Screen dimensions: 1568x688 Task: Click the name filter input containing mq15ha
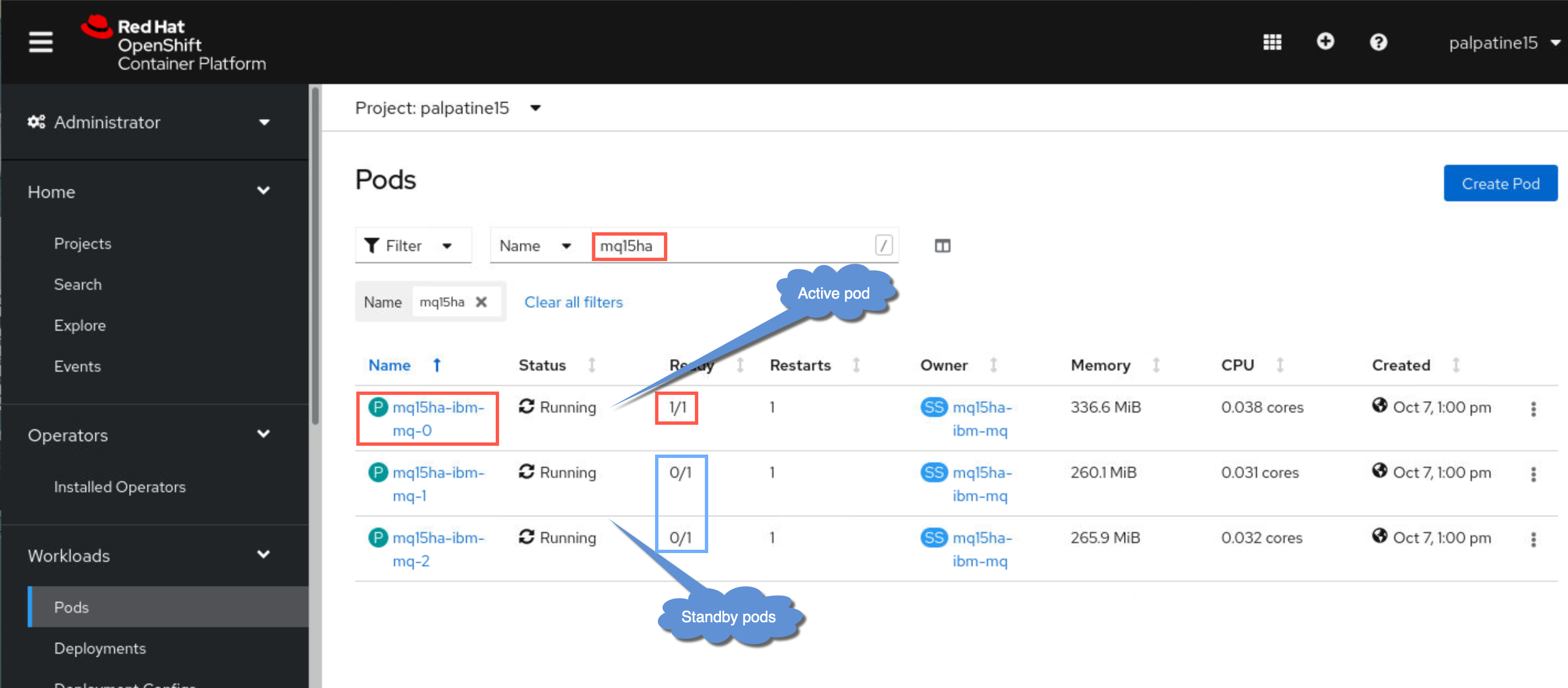[743, 246]
